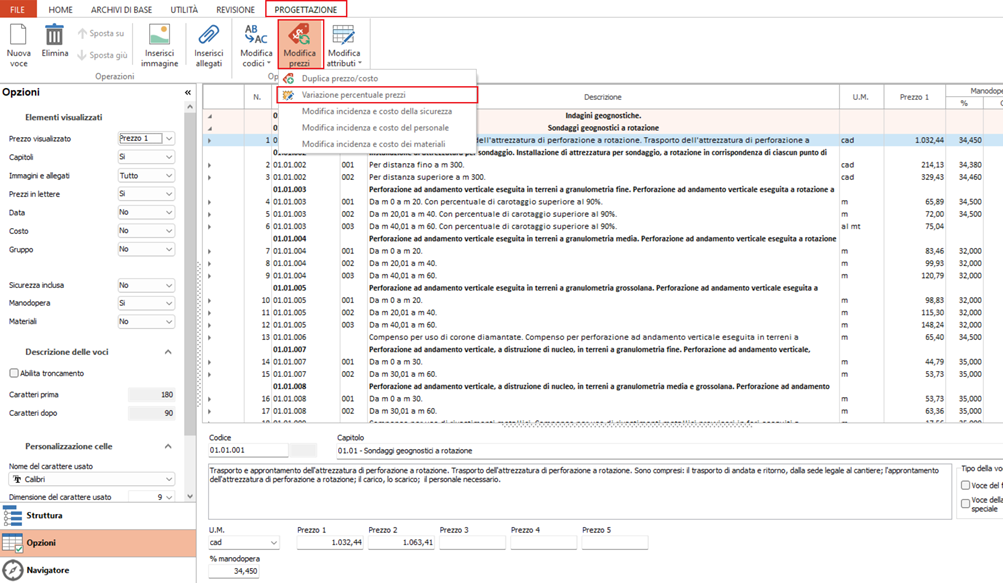This screenshot has width=1003, height=583.
Task: Click the Prezzo 1 column header
Action: click(915, 97)
